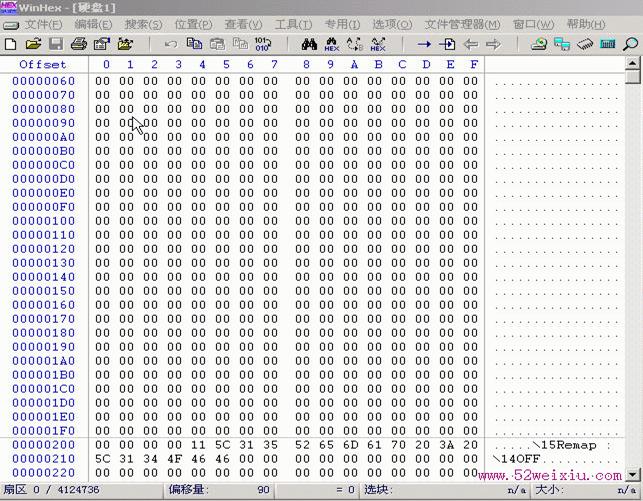Click the Undo arrow icon
The width and height of the screenshot is (643, 501).
pos(171,44)
